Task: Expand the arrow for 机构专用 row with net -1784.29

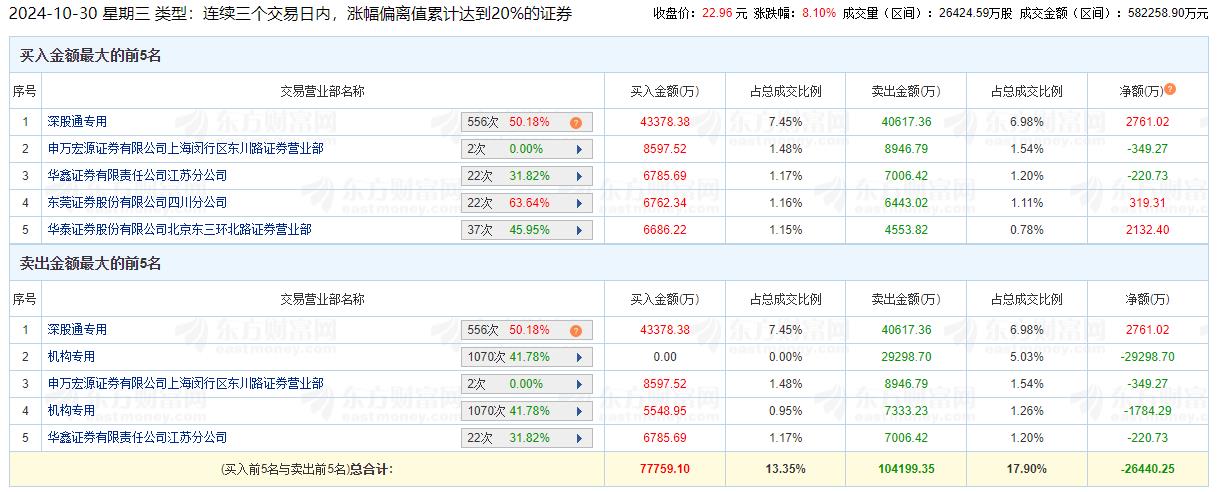Action: tap(579, 411)
